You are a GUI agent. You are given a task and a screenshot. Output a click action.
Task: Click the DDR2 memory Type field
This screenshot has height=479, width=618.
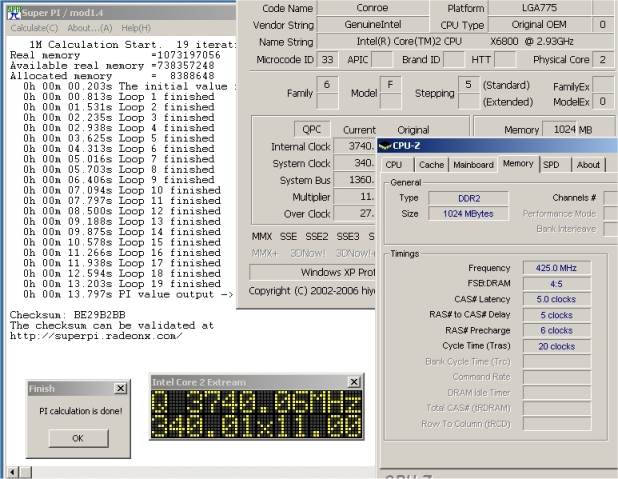click(x=469, y=198)
